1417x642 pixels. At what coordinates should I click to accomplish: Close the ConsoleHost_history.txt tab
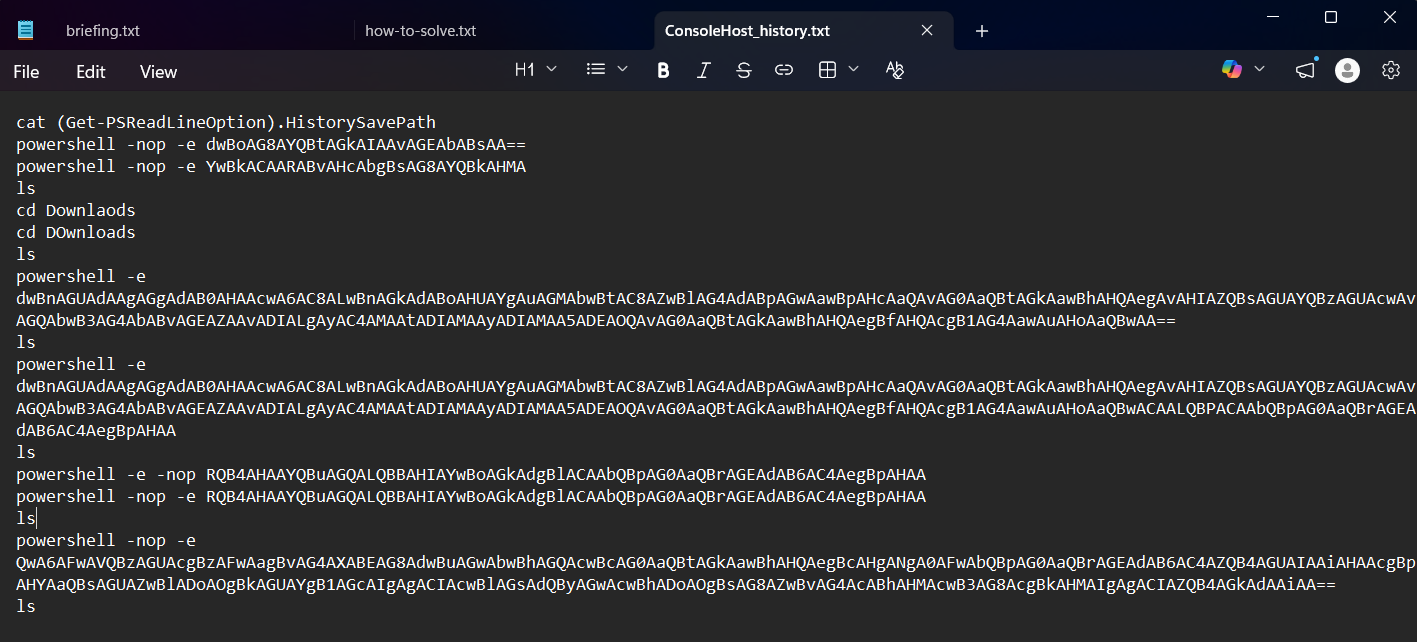[926, 30]
